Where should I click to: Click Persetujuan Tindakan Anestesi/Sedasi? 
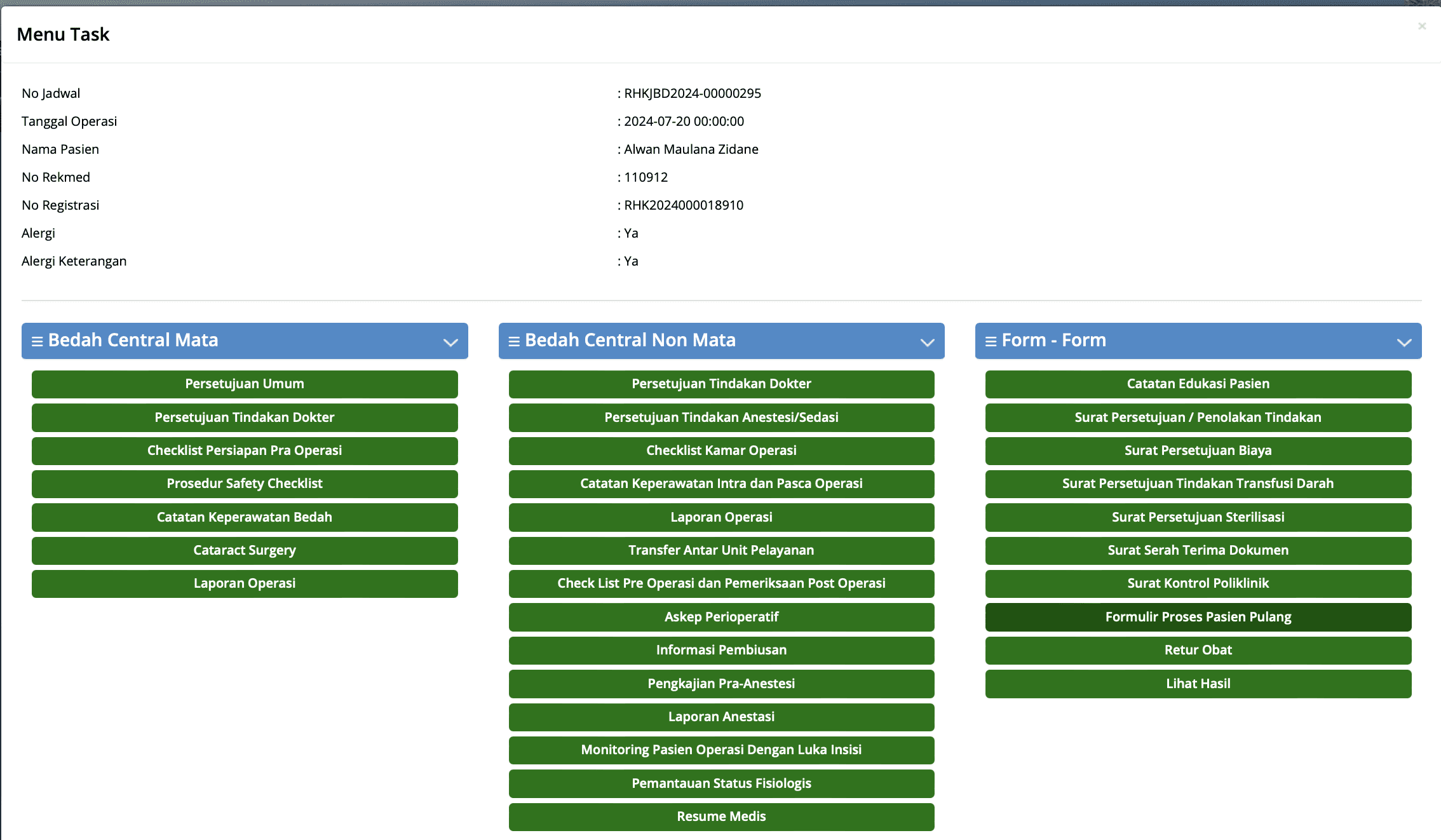[721, 417]
